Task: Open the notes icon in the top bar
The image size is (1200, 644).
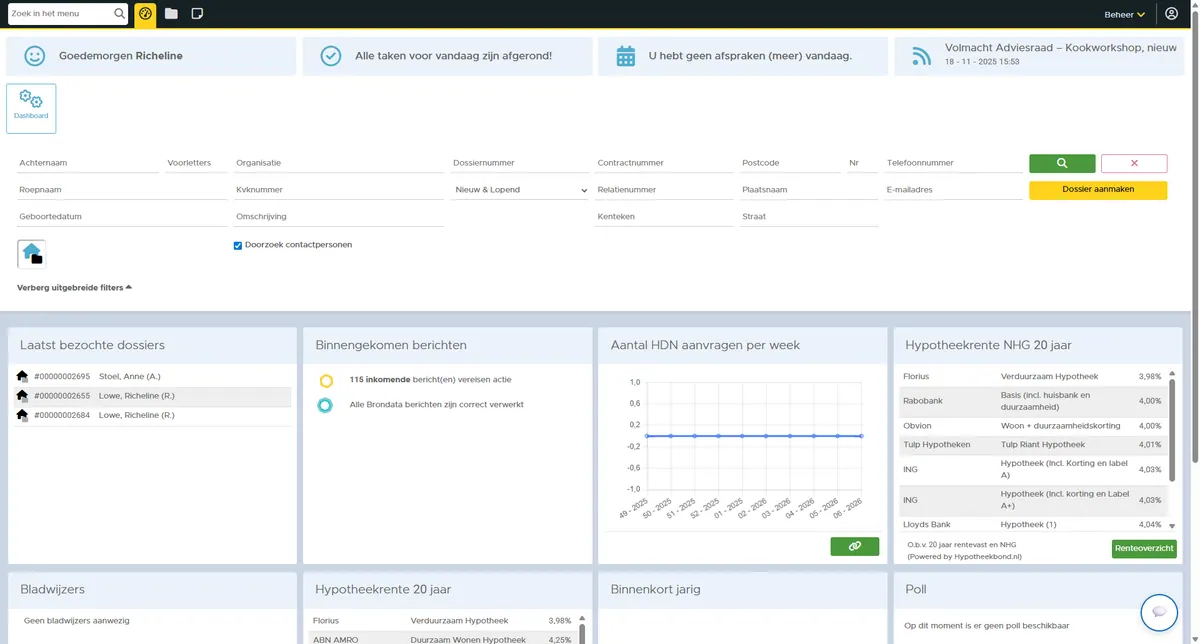Action: click(197, 14)
